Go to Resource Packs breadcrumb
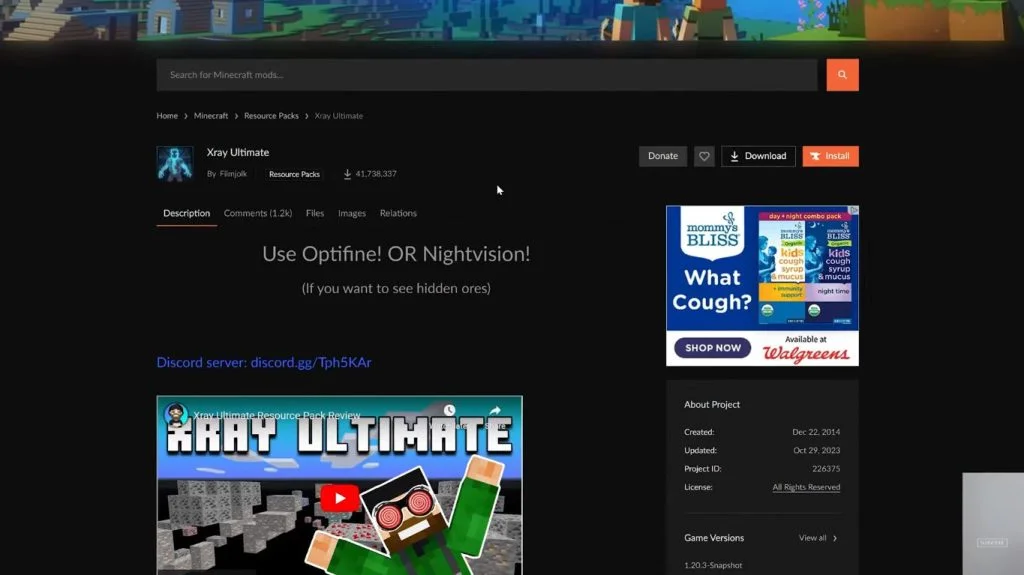Screen dimensions: 1024x575 pos(271,116)
